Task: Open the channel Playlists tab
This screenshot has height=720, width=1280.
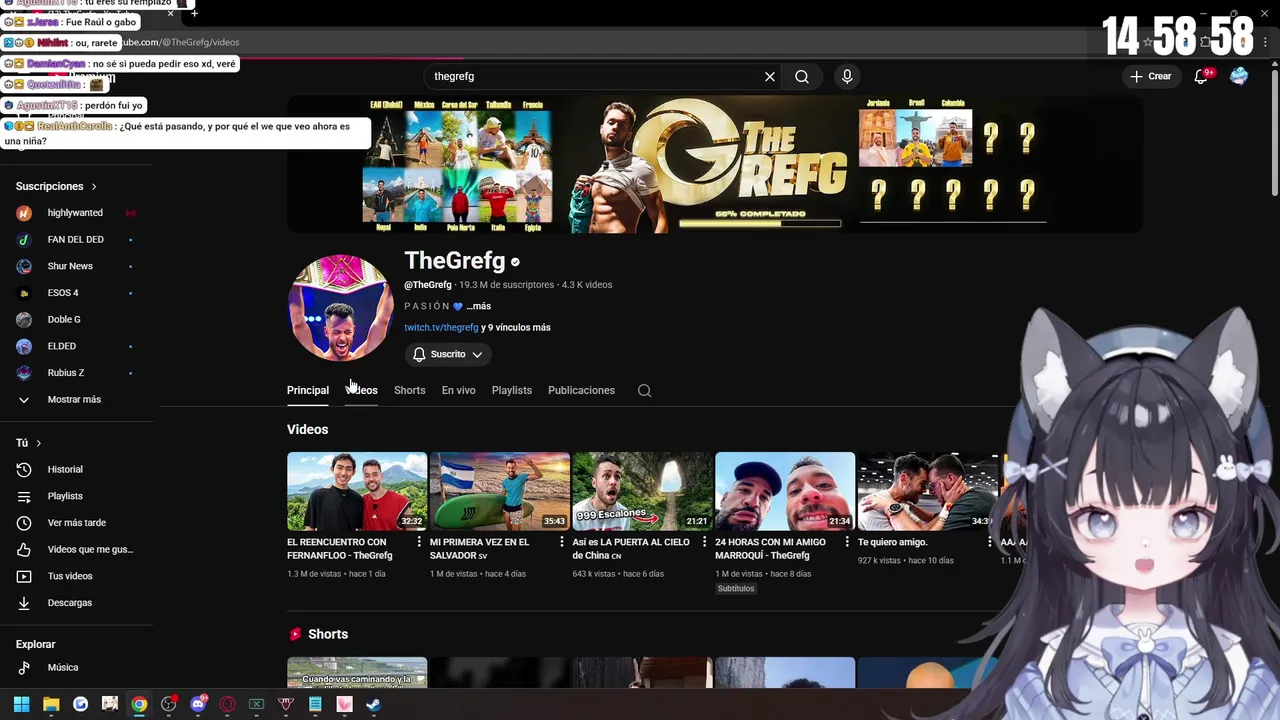Action: coord(512,390)
